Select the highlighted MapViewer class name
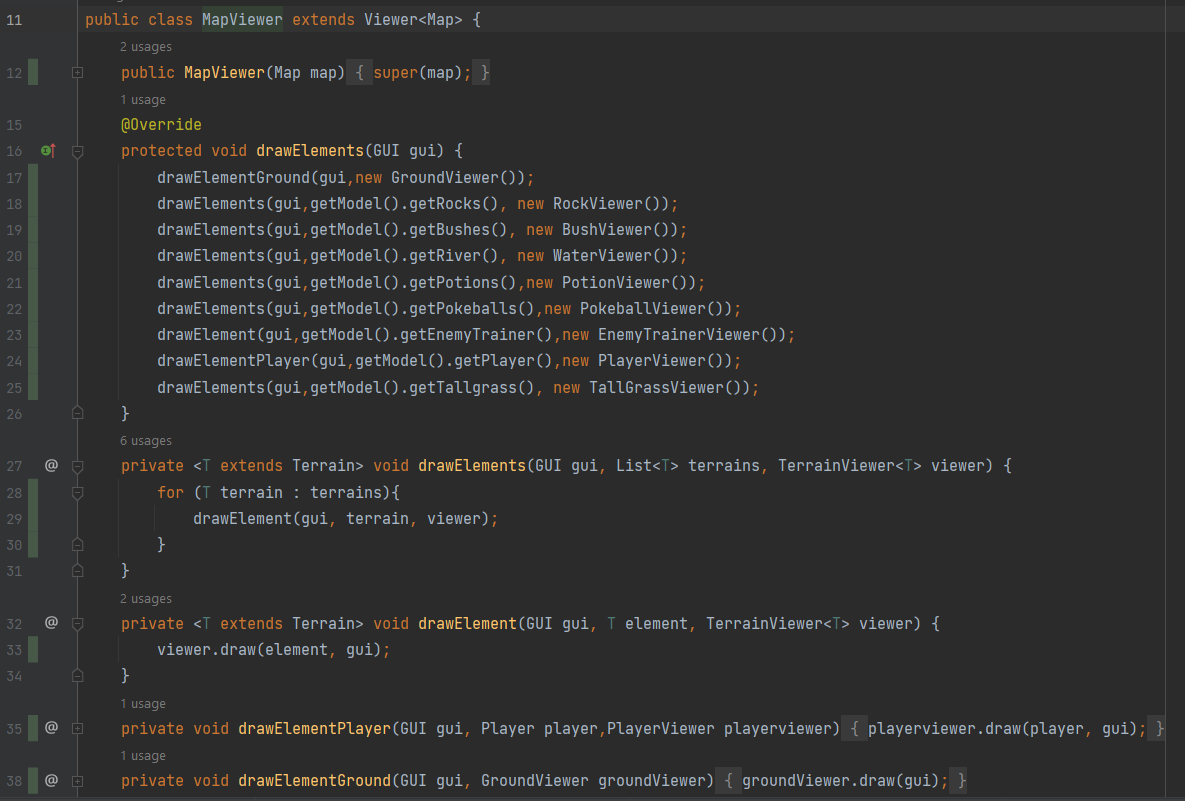1185x801 pixels. 241,18
